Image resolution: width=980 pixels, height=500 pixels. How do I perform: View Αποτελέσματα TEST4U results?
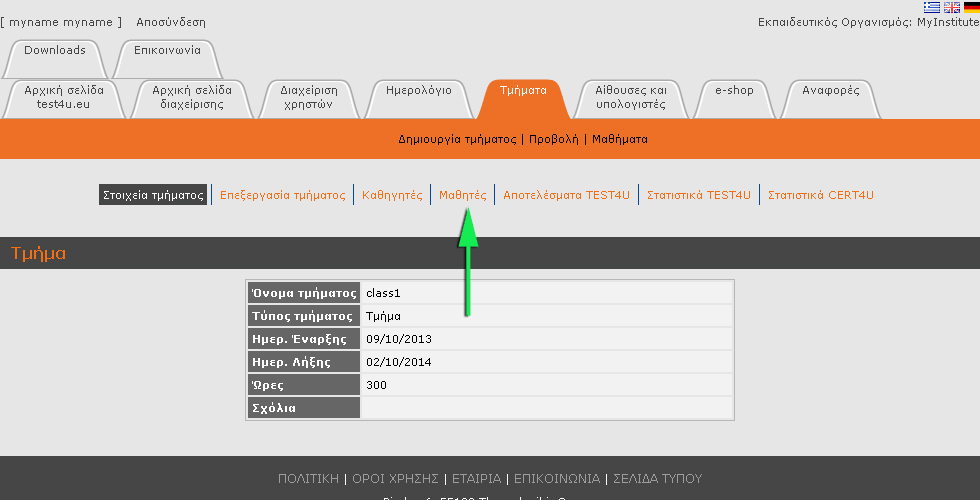[x=567, y=195]
